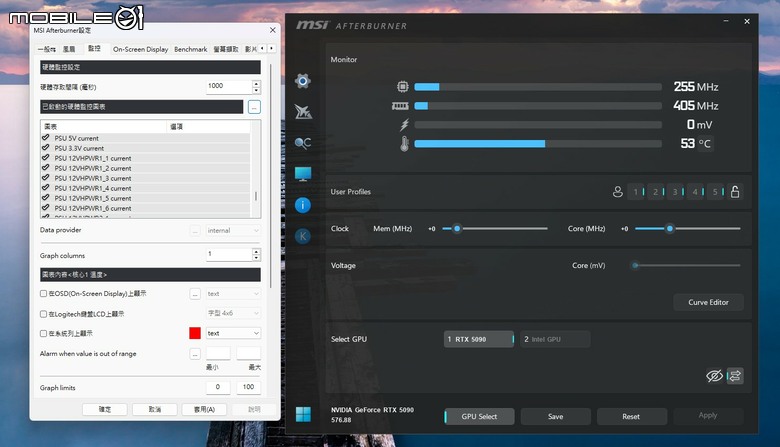Open the hardware monitor screen icon
The image size is (780, 447).
point(303,174)
